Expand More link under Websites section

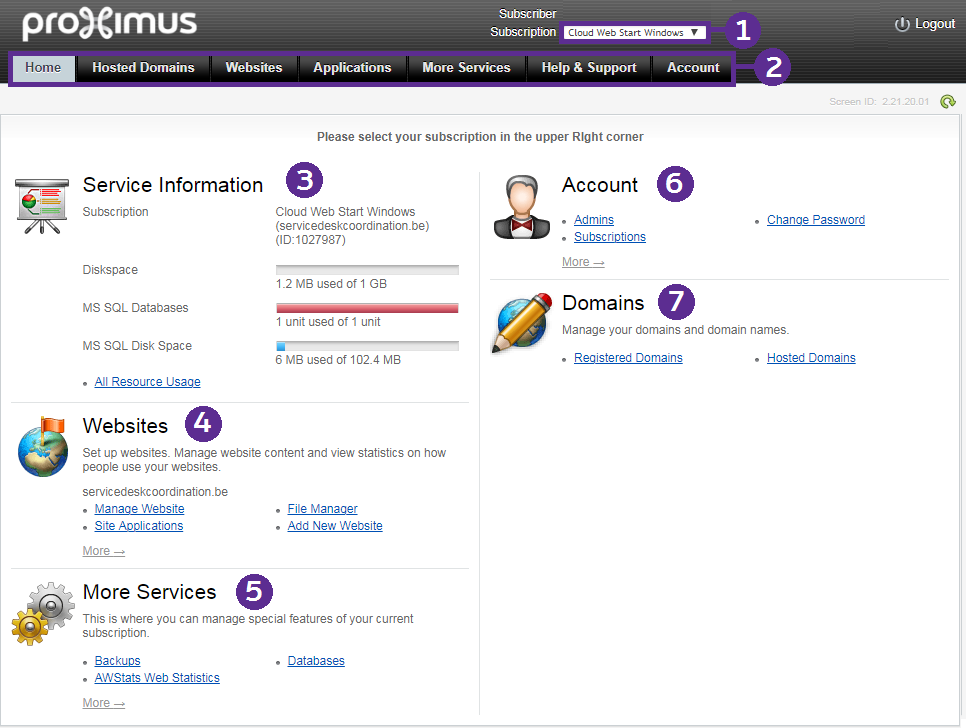click(104, 551)
